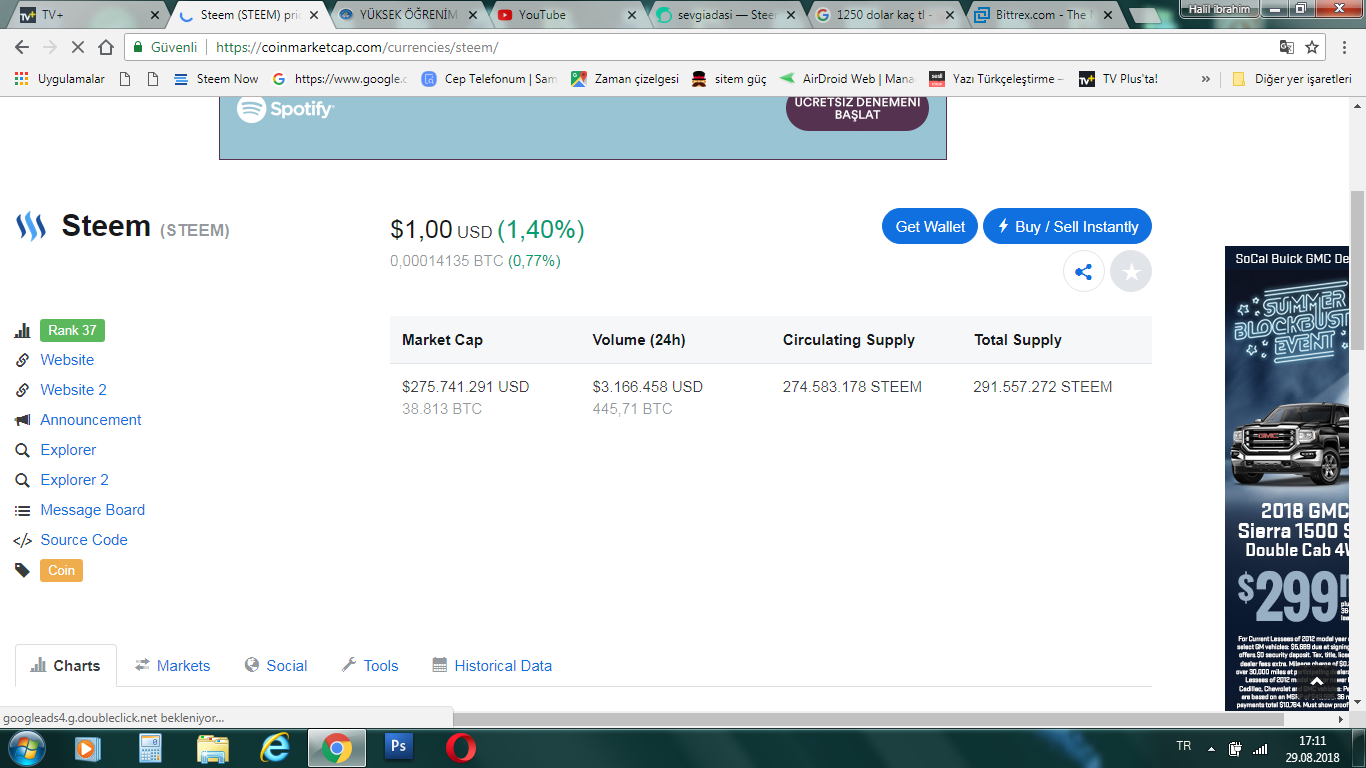The image size is (1366, 768).
Task: Show more bookmarks with the » chevron
Action: (1206, 79)
